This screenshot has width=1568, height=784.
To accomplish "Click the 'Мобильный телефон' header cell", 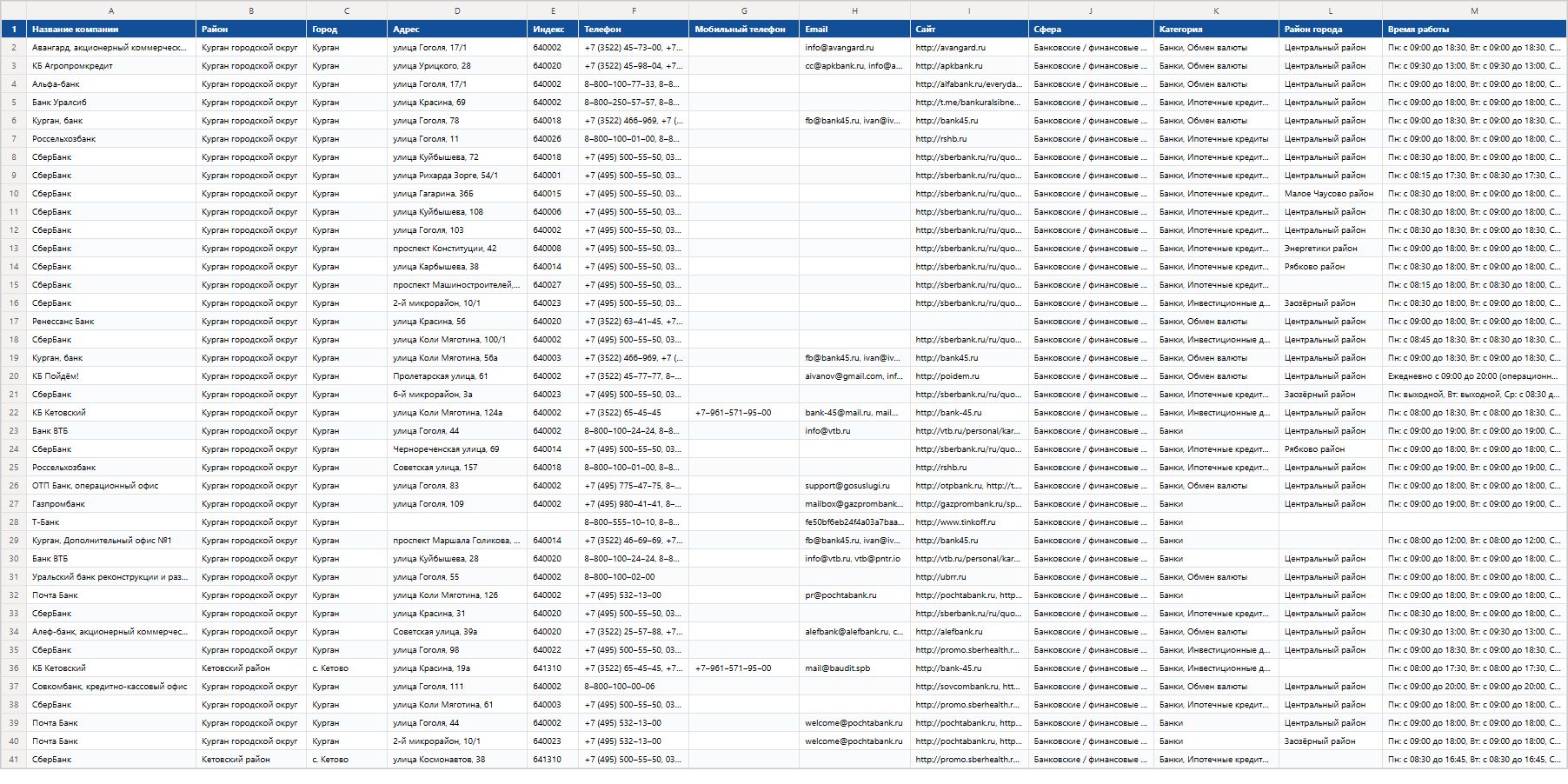I will (744, 29).
